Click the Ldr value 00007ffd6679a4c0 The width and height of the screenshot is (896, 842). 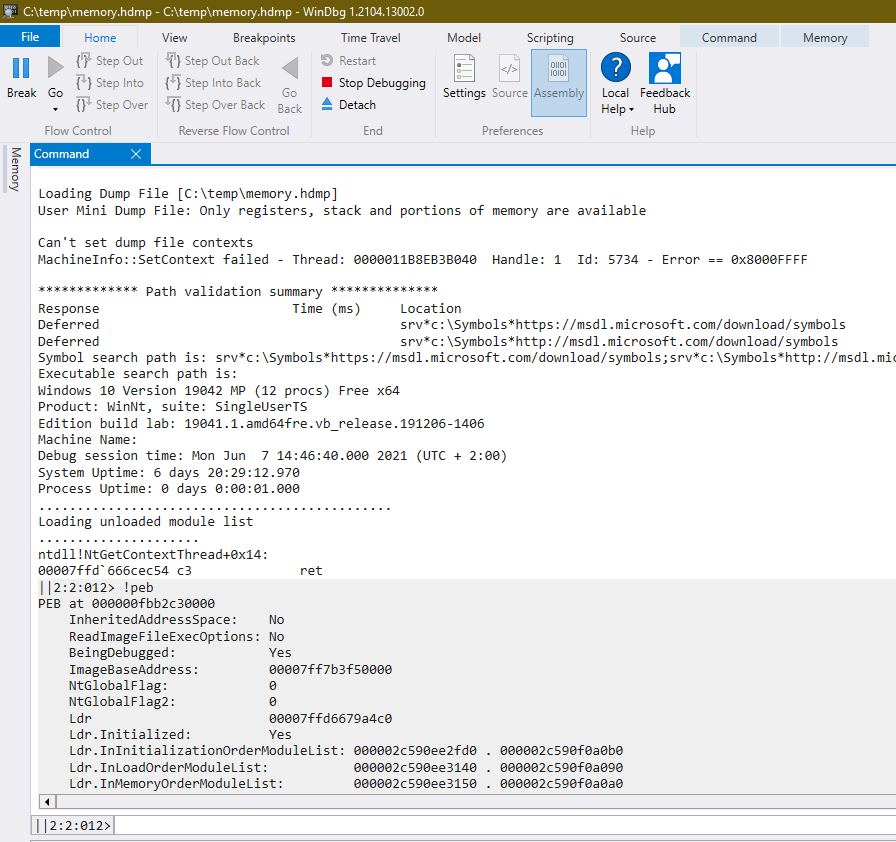pyautogui.click(x=330, y=718)
